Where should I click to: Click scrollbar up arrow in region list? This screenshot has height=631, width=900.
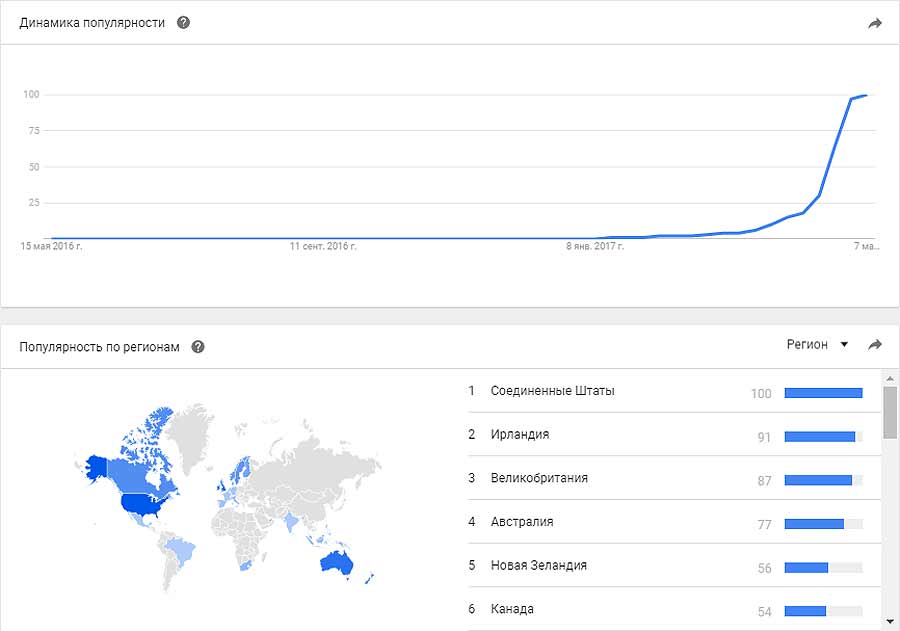point(890,378)
